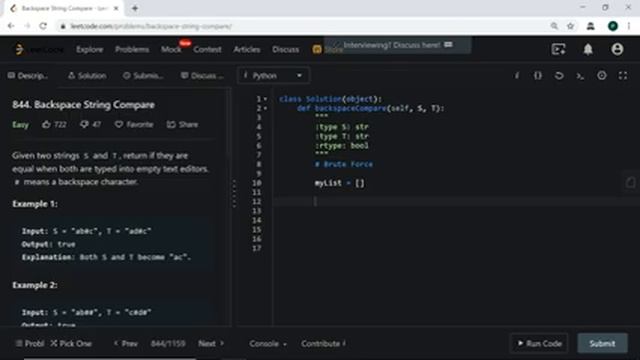Open the Contest menu item

pos(207,49)
